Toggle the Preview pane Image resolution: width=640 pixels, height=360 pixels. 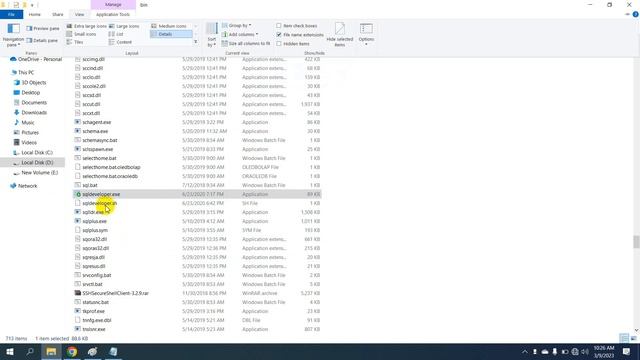pyautogui.click(x=43, y=29)
